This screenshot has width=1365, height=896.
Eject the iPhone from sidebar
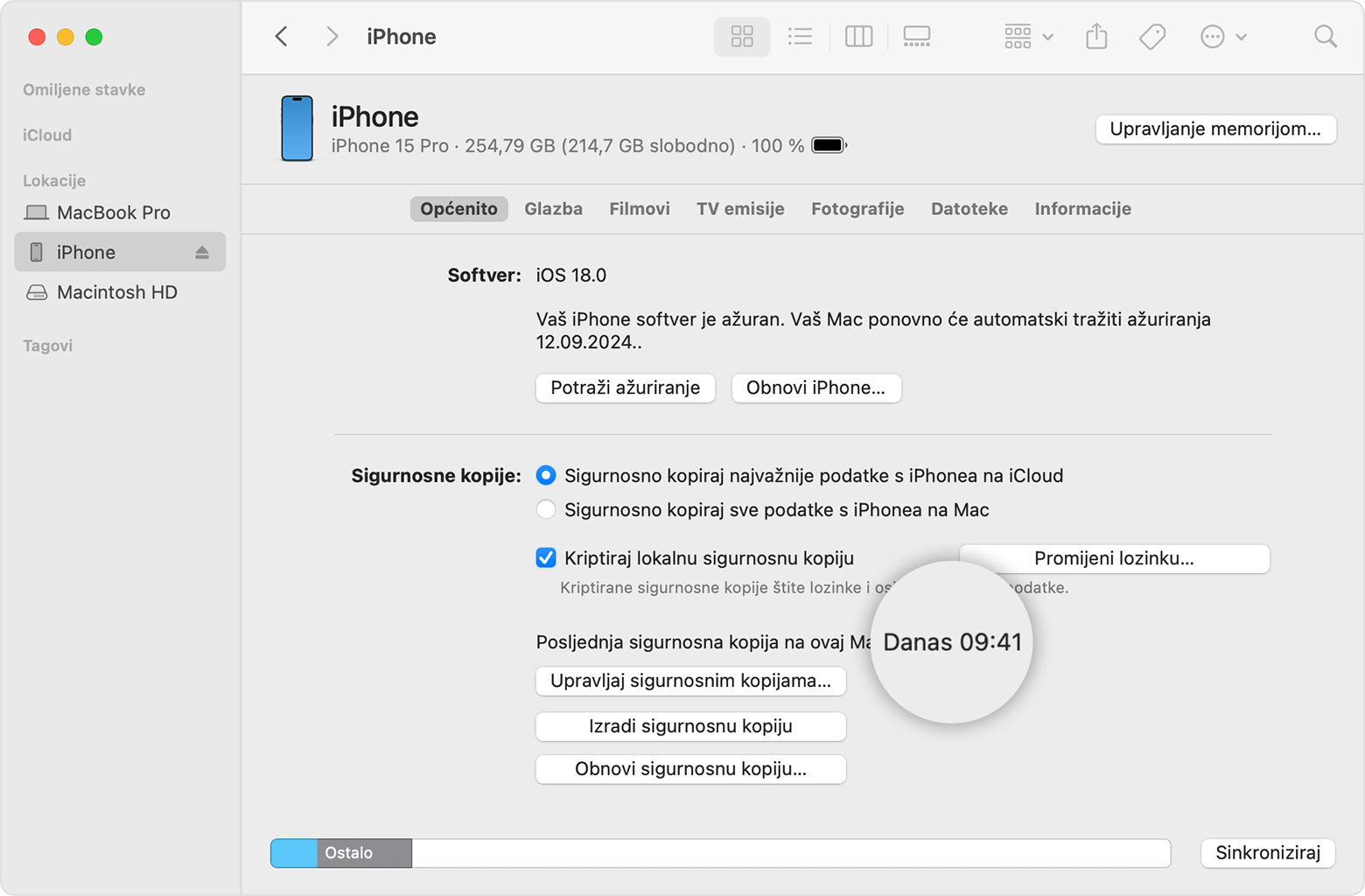[202, 252]
